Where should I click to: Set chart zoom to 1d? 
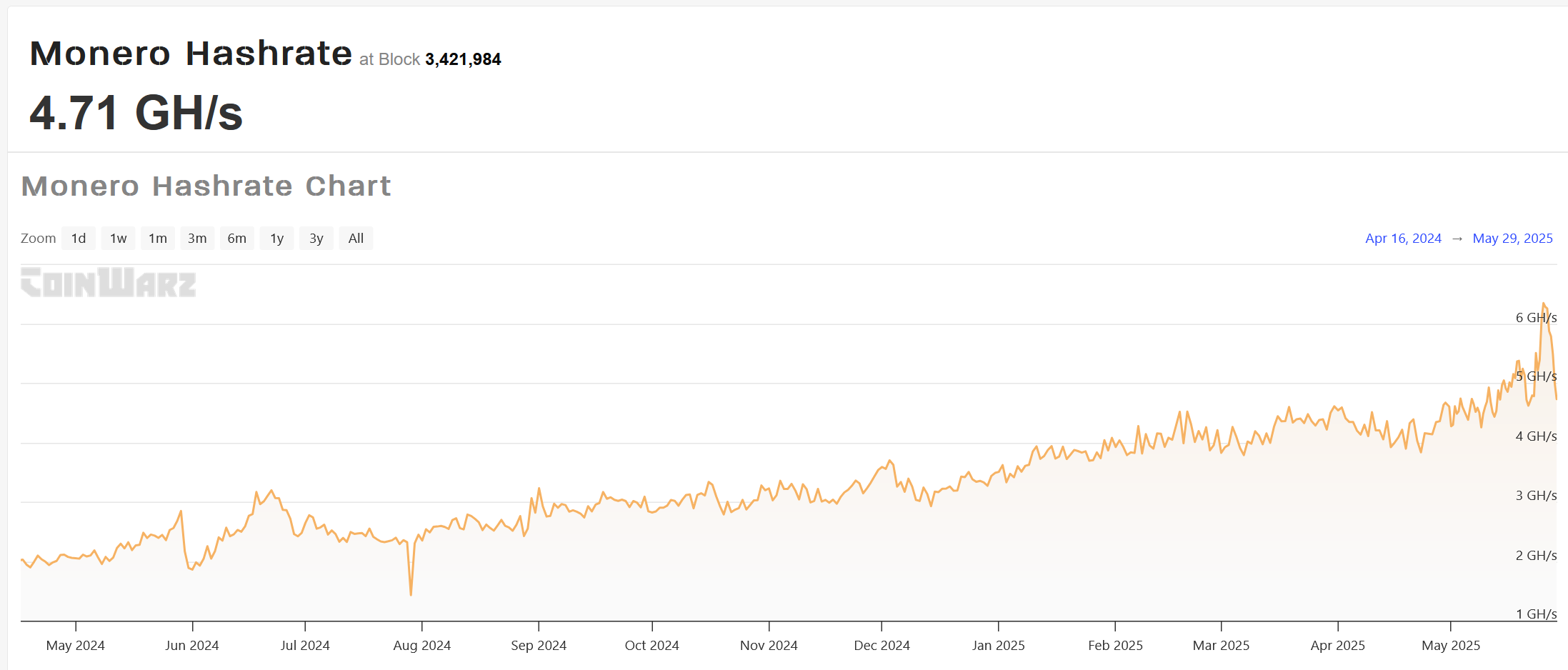79,239
